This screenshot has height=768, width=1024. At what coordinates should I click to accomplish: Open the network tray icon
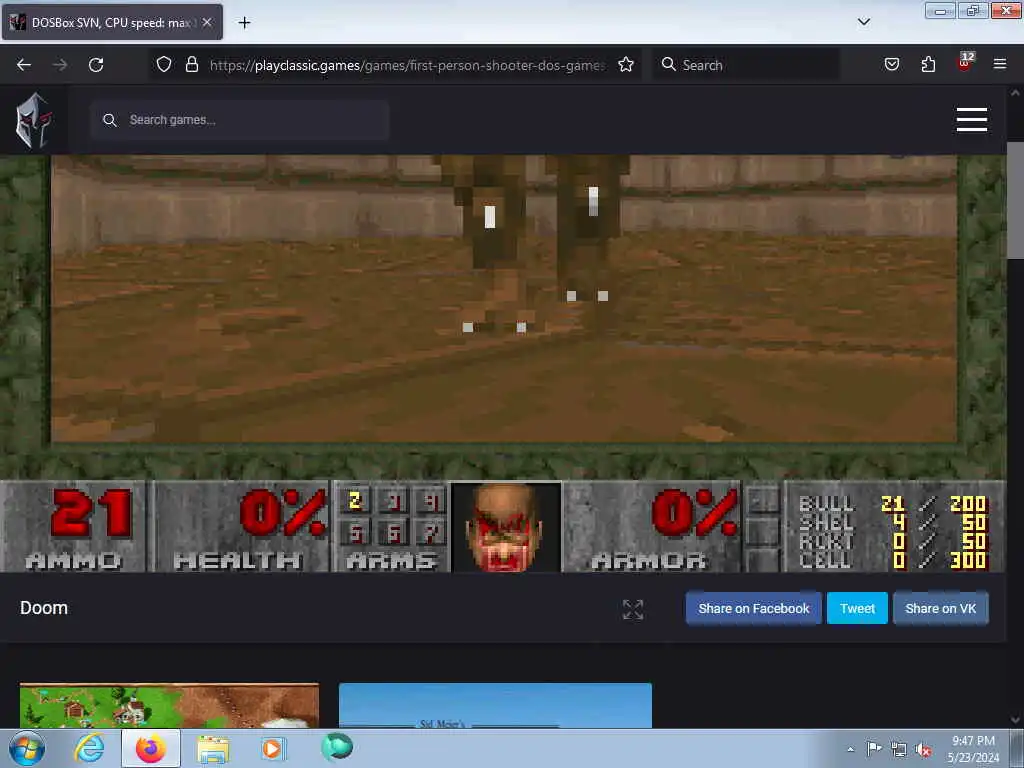[899, 750]
